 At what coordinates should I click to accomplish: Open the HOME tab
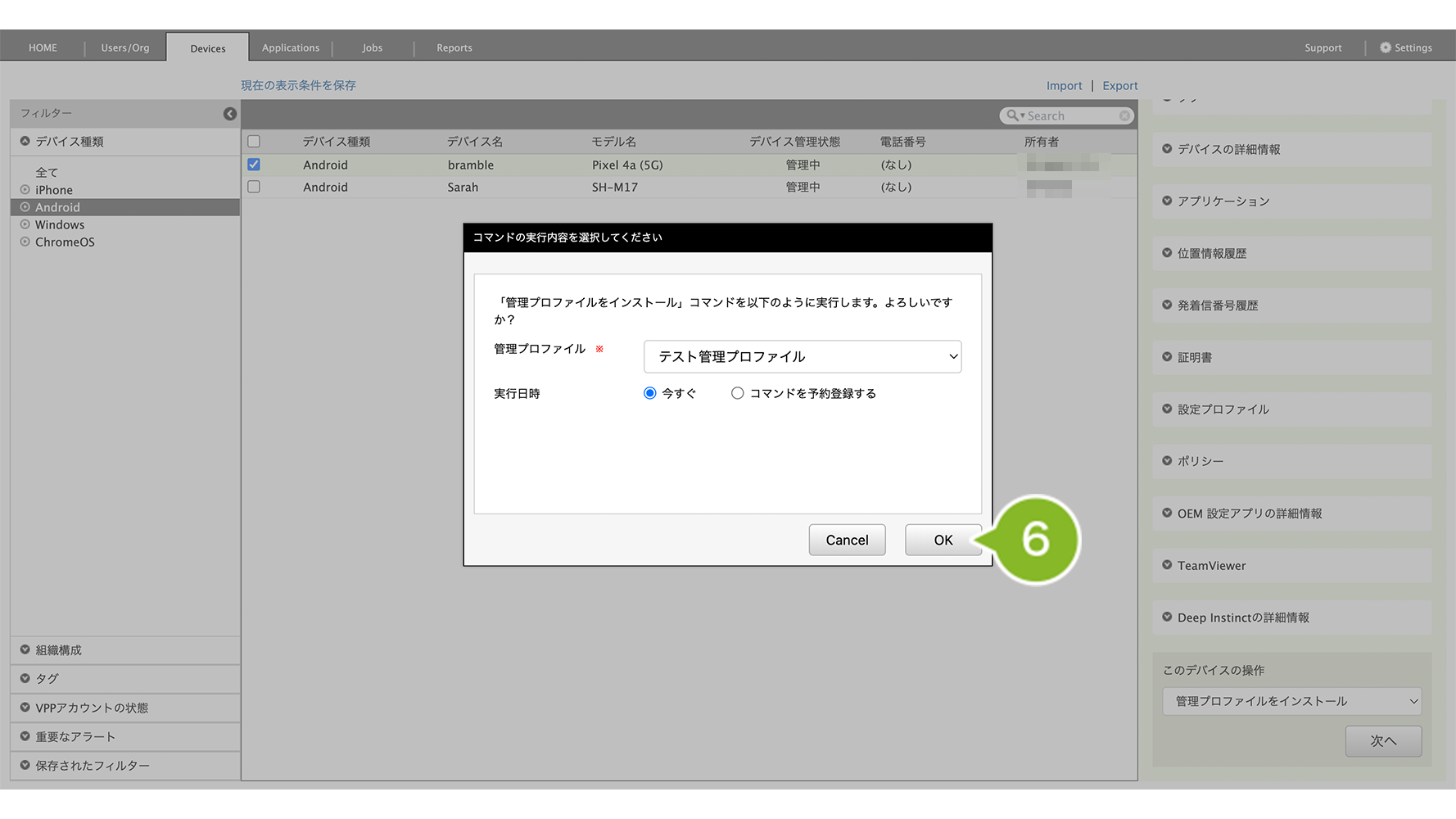coord(43,48)
